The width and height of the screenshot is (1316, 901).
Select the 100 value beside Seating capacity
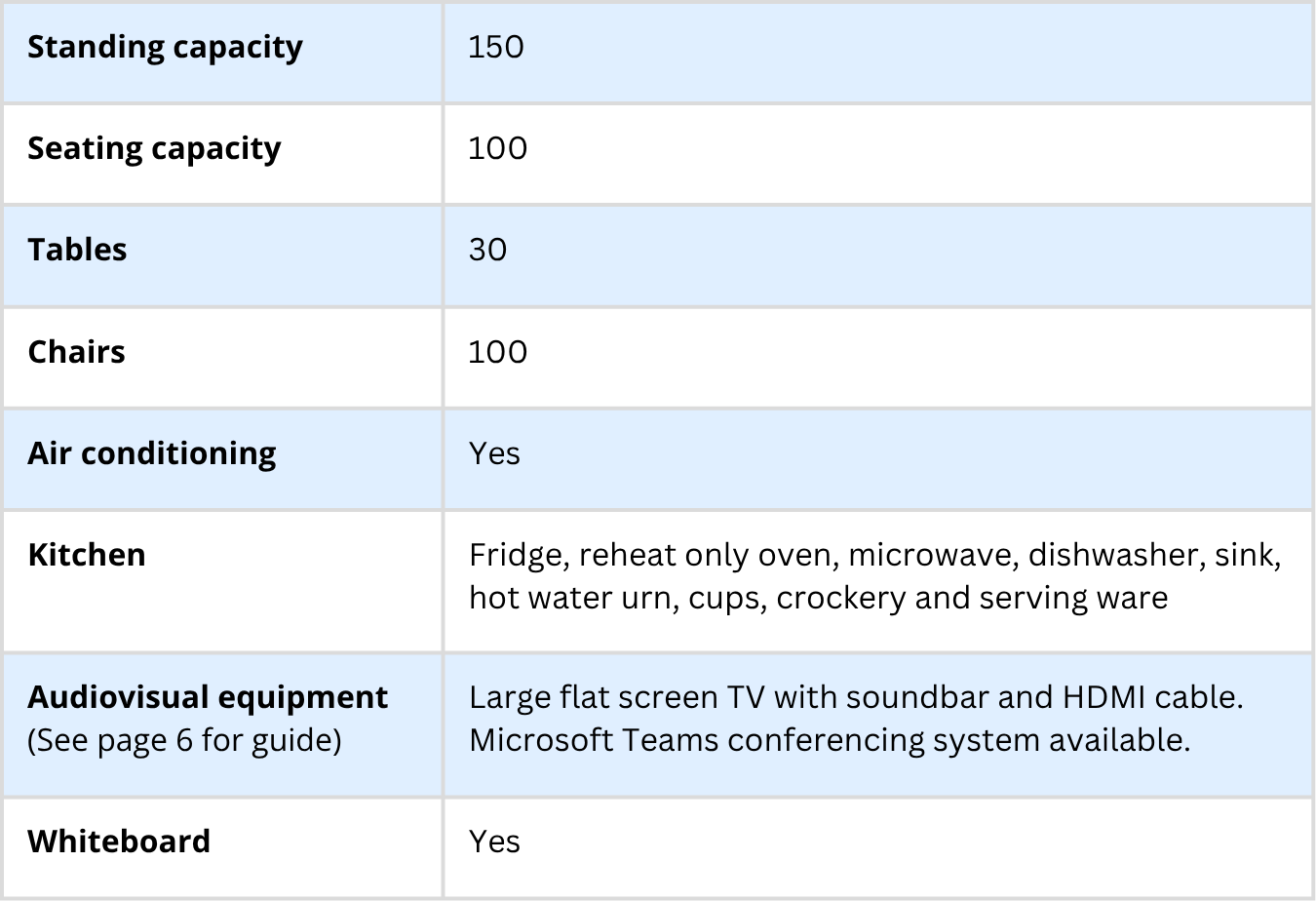pyautogui.click(x=497, y=149)
